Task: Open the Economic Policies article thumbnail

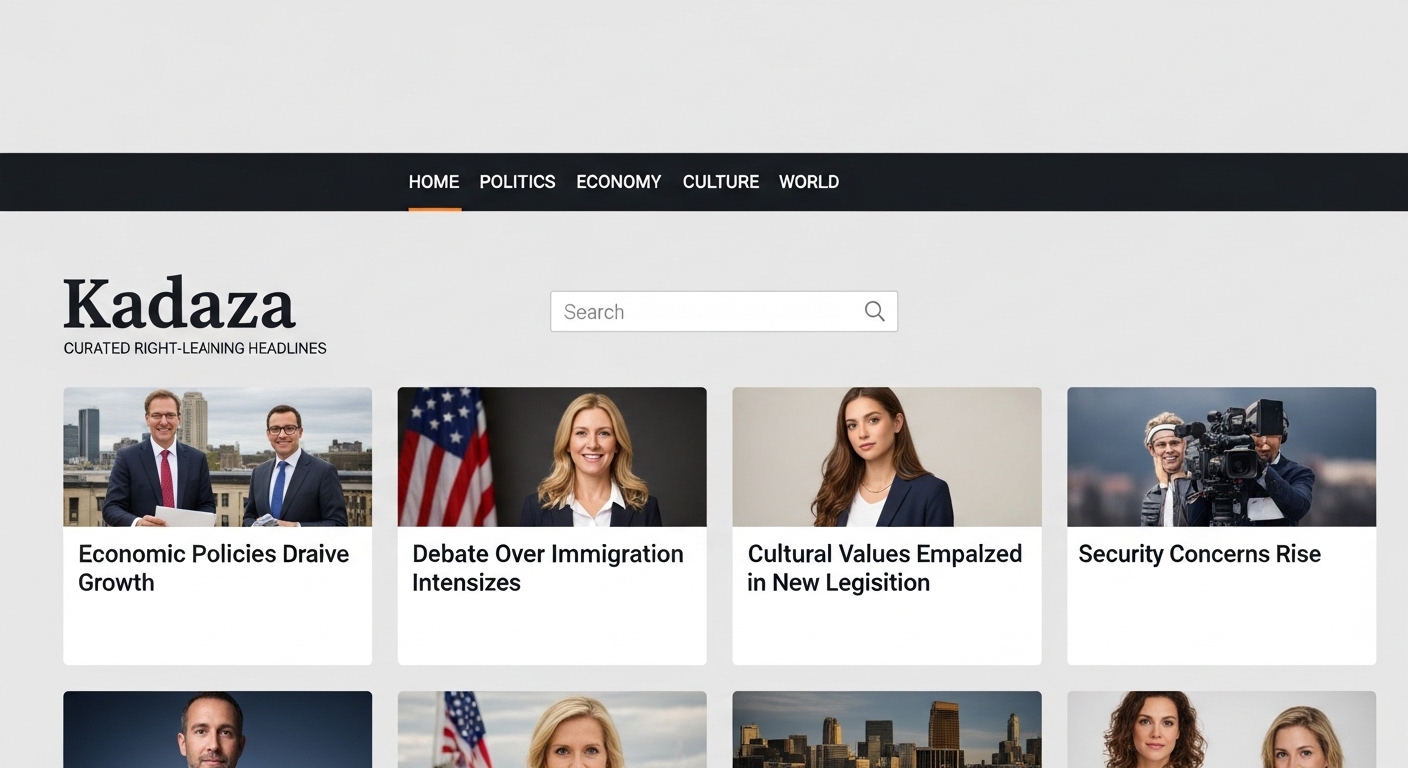Action: point(217,456)
